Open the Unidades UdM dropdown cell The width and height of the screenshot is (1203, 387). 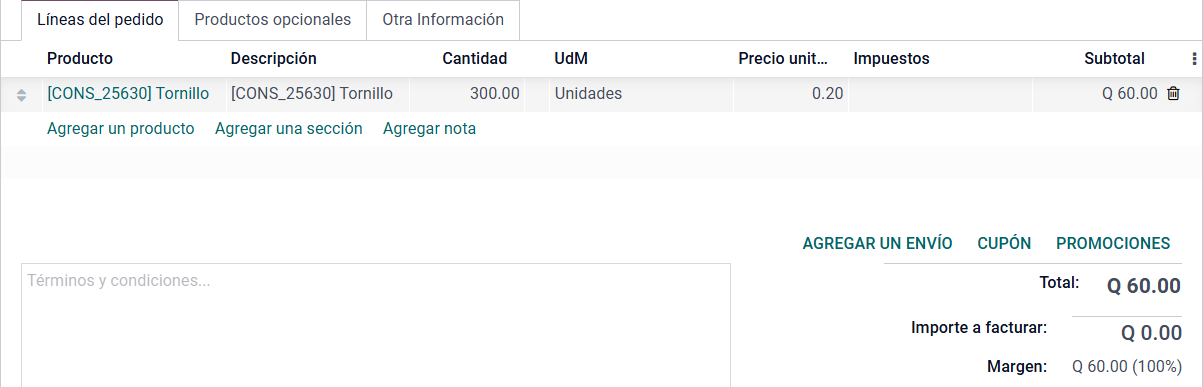[640, 94]
